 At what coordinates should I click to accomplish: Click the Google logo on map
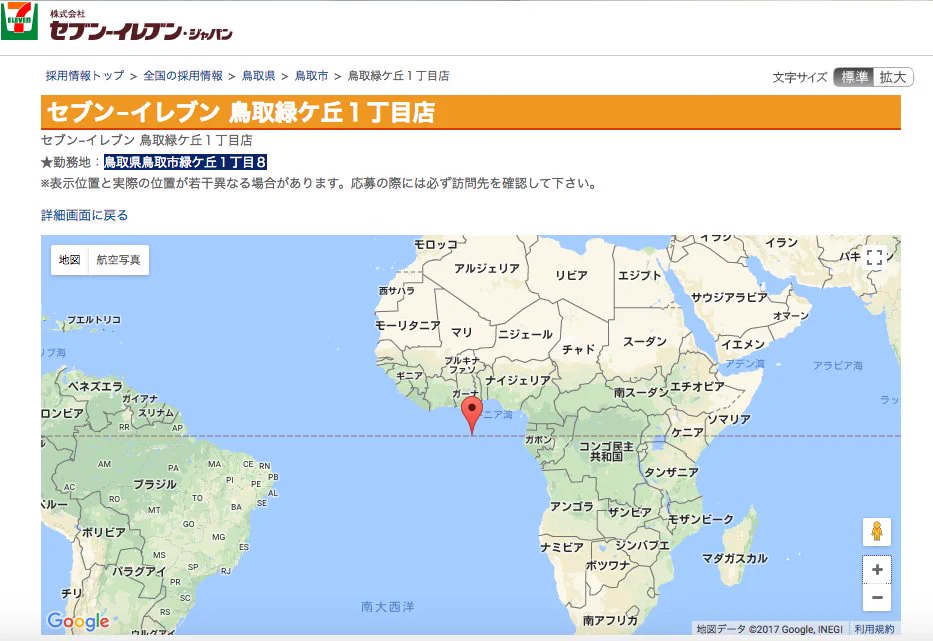[78, 621]
